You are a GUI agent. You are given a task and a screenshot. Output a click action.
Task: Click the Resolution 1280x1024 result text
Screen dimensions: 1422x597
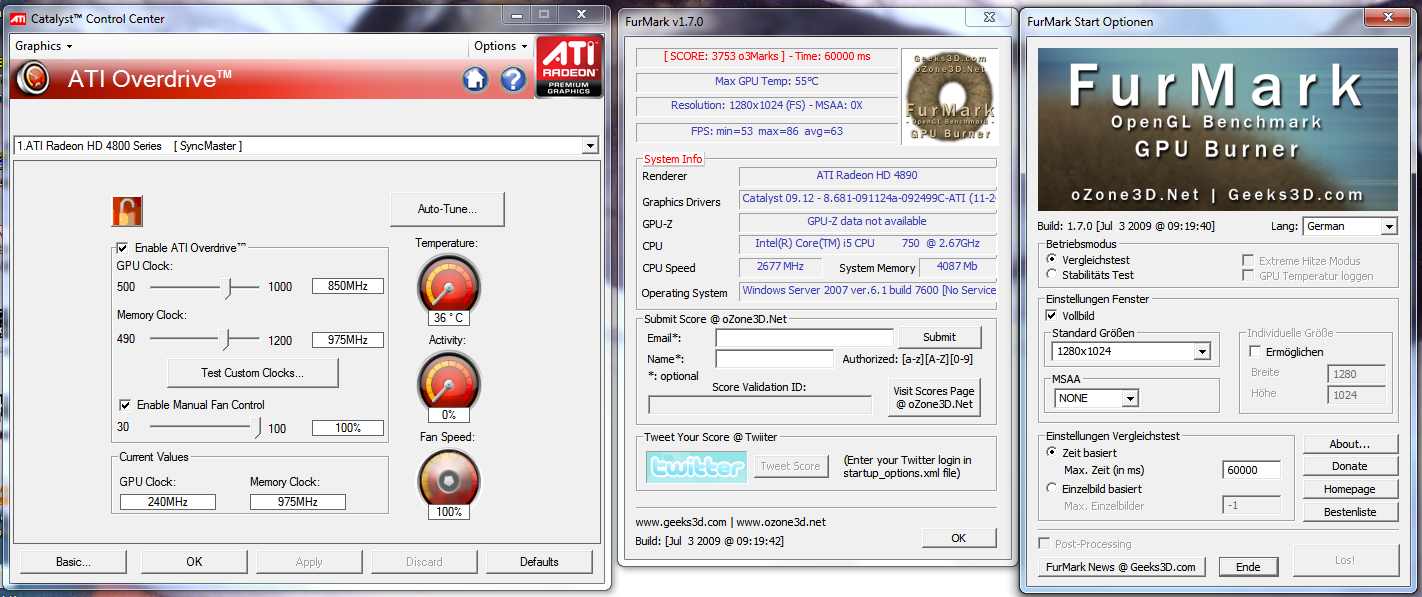[x=767, y=105]
